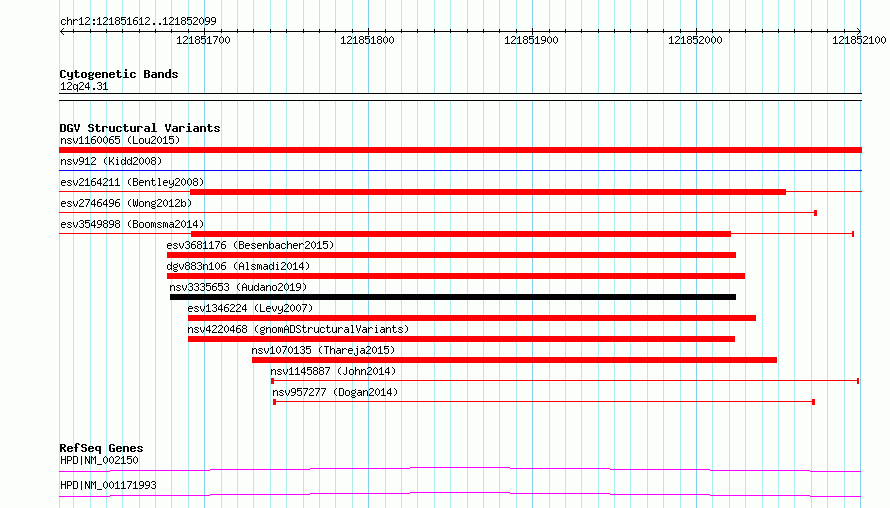
Task: Open esv2164211 (Bentley2008) variant label
Action: click(x=132, y=182)
